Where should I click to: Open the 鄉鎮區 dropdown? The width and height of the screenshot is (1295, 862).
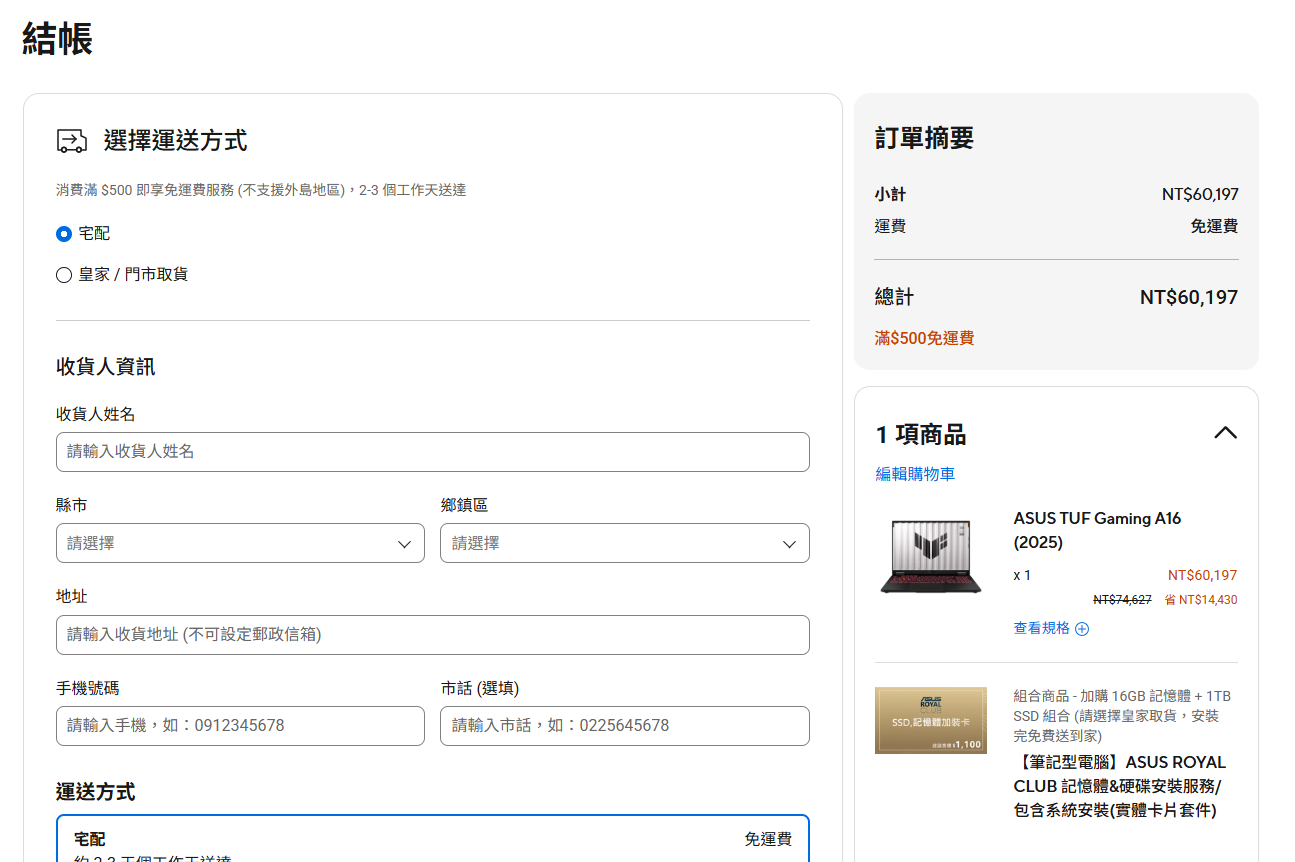pos(625,543)
